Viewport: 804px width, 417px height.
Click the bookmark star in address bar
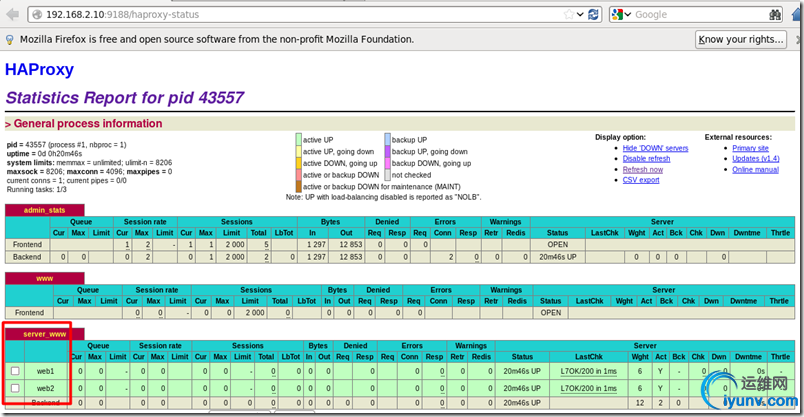(568, 14)
